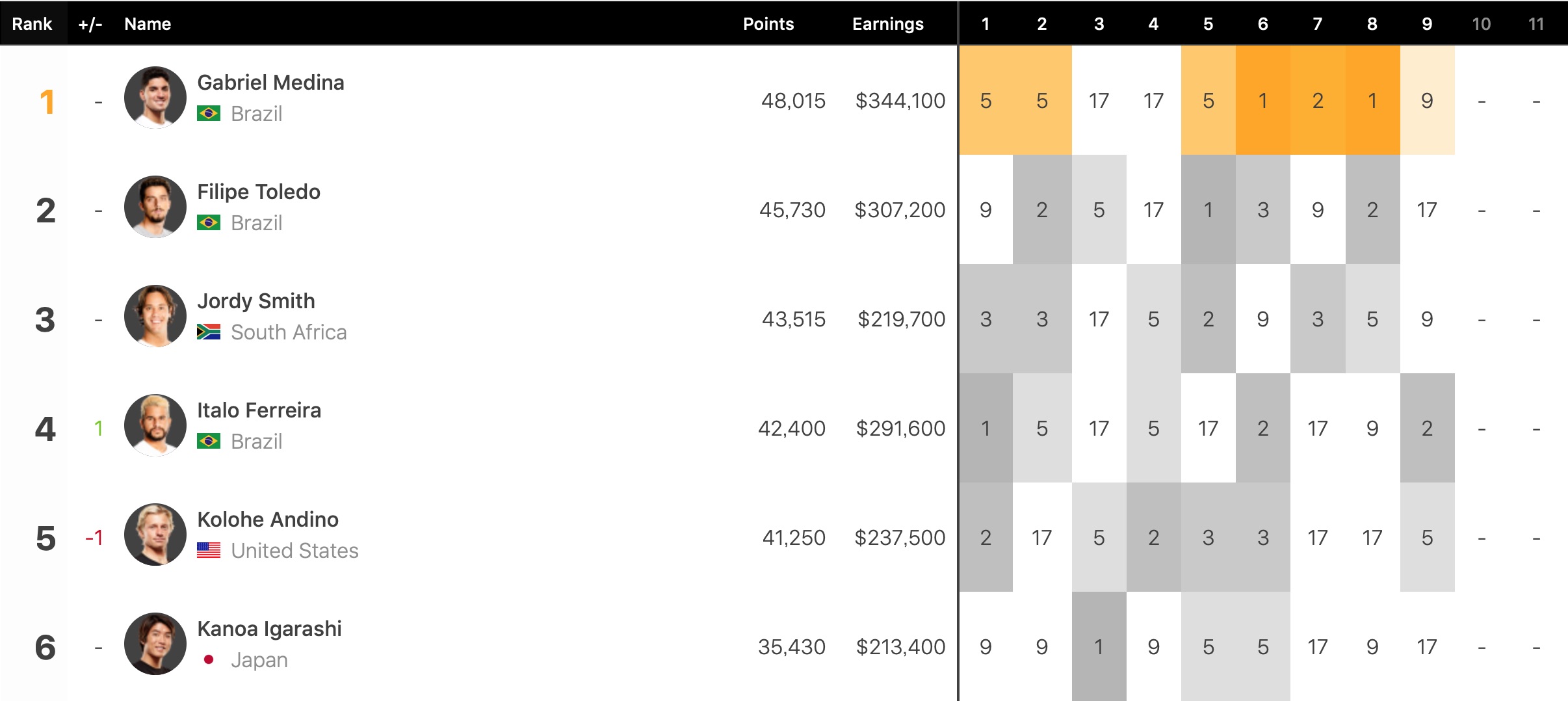The height and width of the screenshot is (701, 1568).
Task: Click Brazil flag under Gabriel Medina
Action: [x=209, y=114]
